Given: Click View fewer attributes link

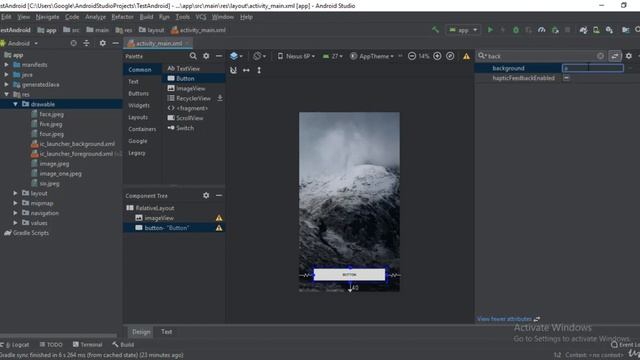Looking at the screenshot, I should 504,319.
